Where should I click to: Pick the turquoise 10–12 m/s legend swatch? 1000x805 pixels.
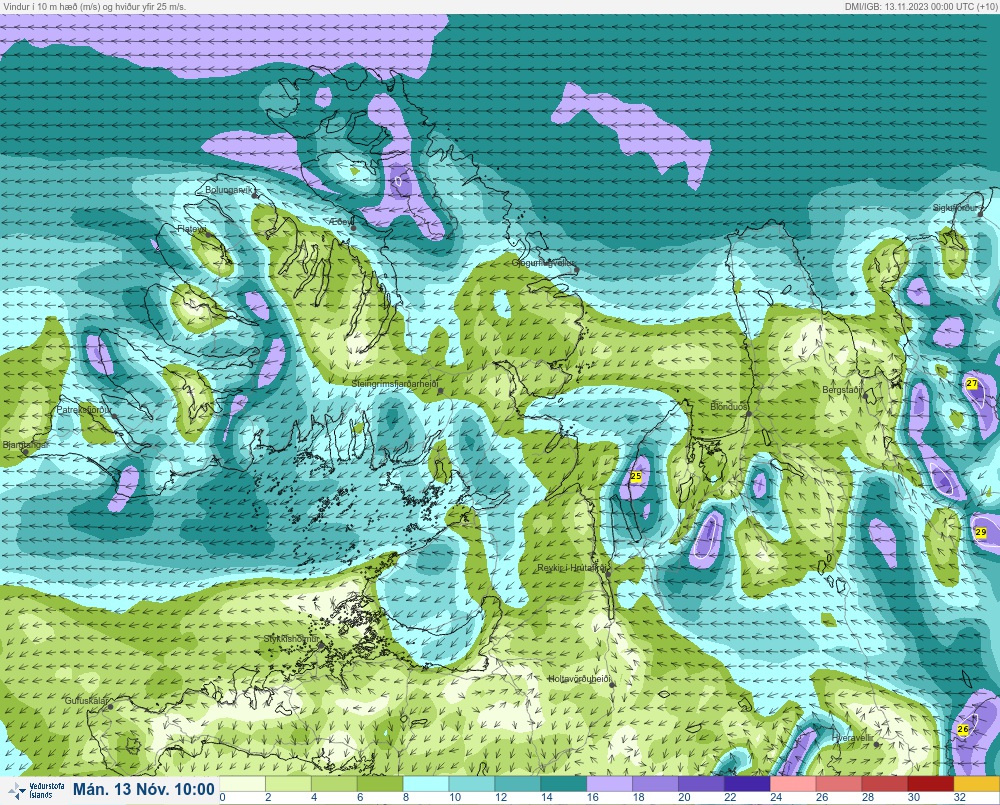tap(472, 783)
